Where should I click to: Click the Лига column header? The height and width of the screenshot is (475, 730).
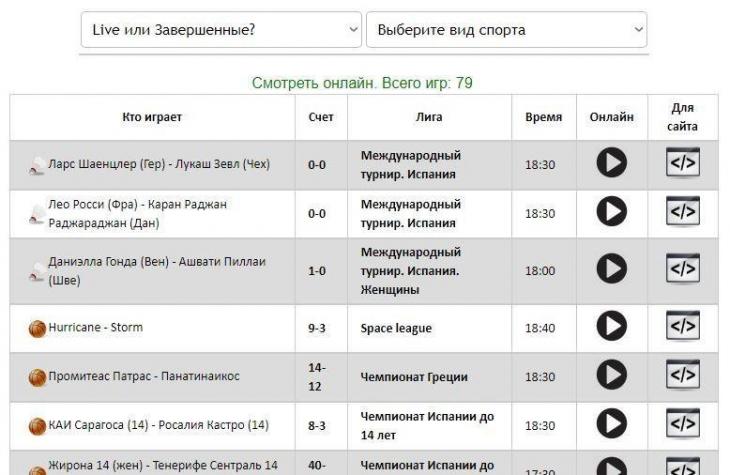coord(428,117)
